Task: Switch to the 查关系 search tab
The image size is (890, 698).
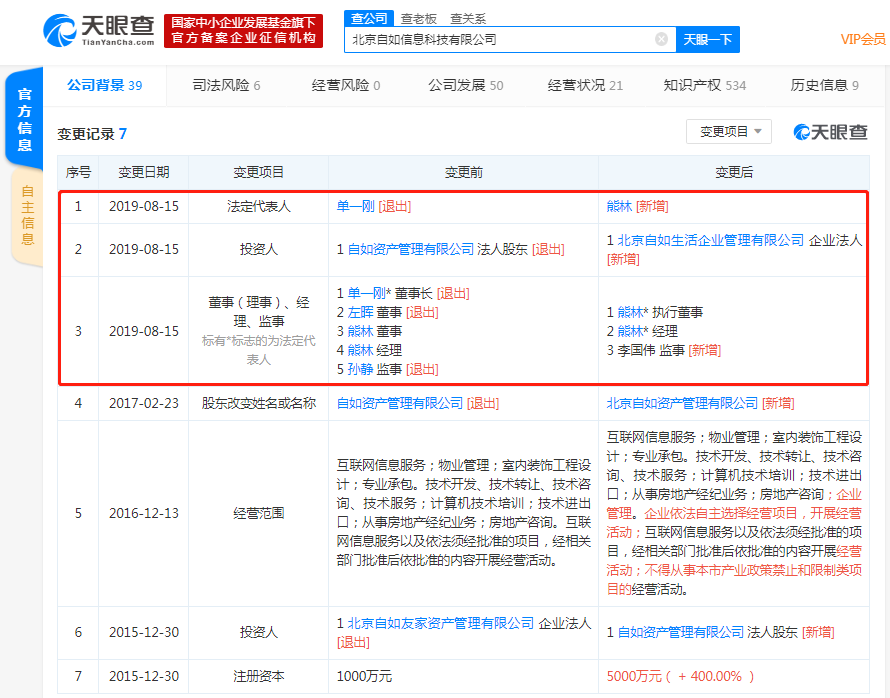Action: pos(468,19)
